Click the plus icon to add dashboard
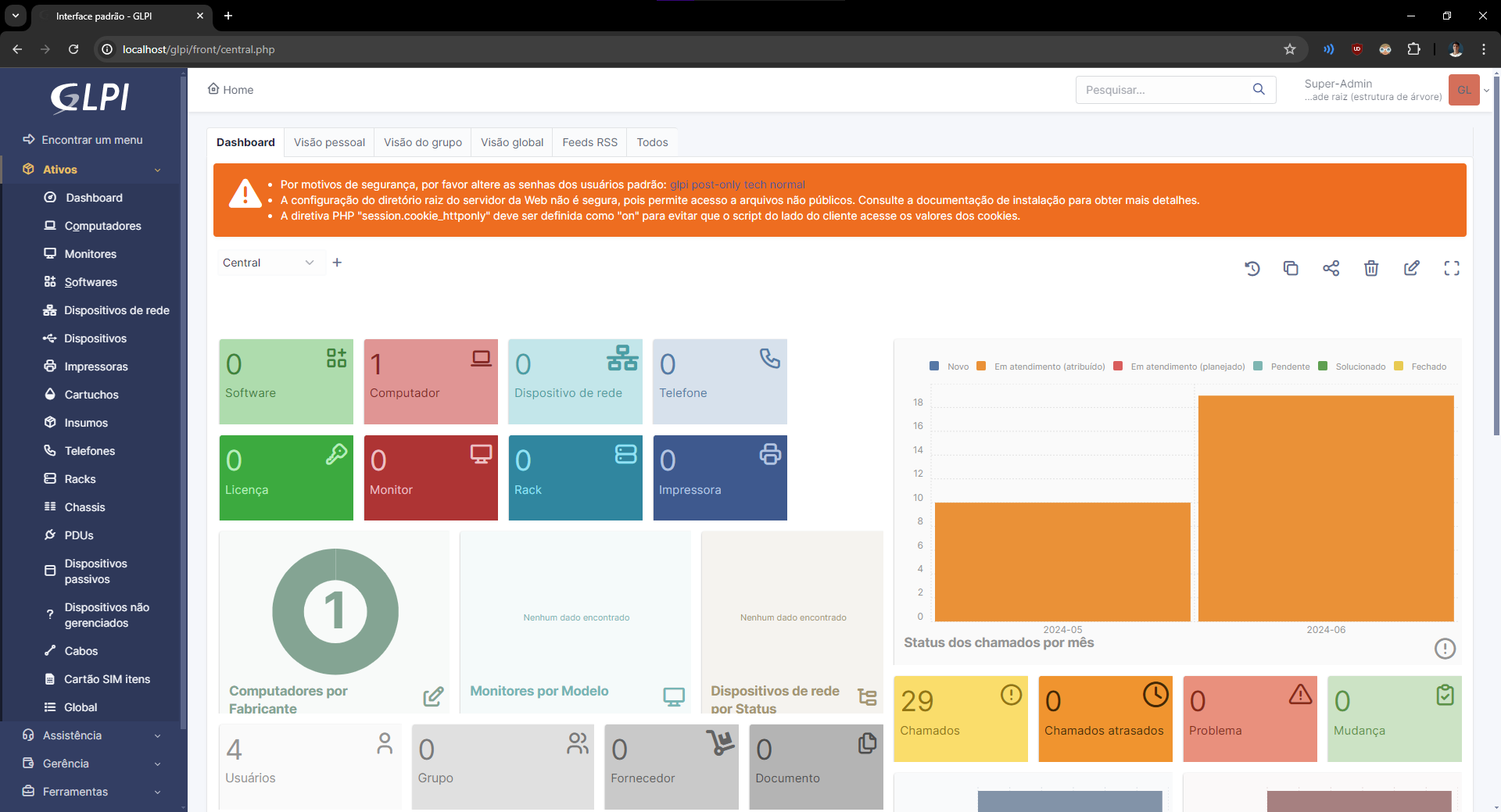Screen dimensions: 1501x812 point(337,263)
